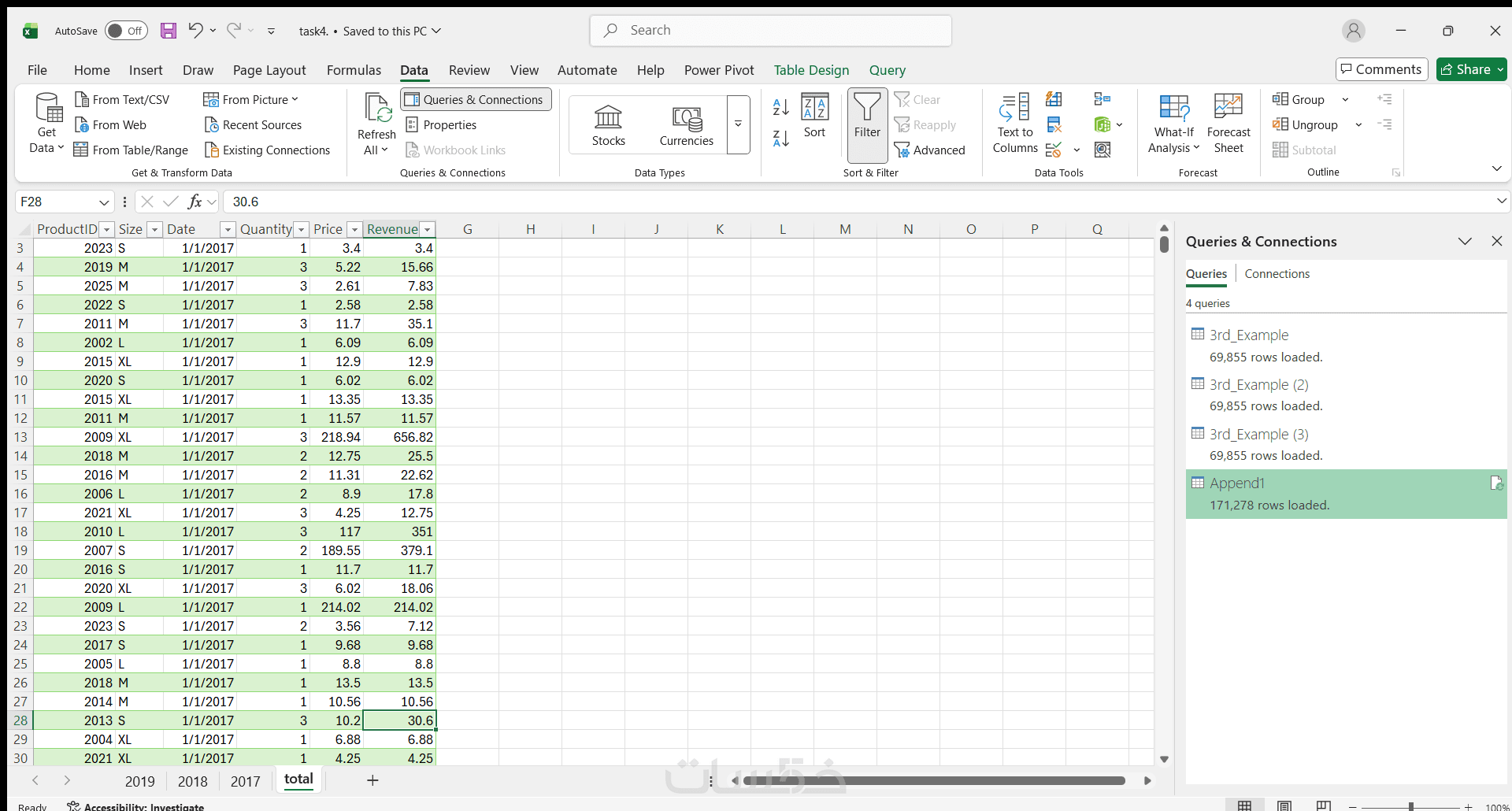This screenshot has width=1512, height=811.
Task: Close the Queries & Connections pane
Action: (1497, 241)
